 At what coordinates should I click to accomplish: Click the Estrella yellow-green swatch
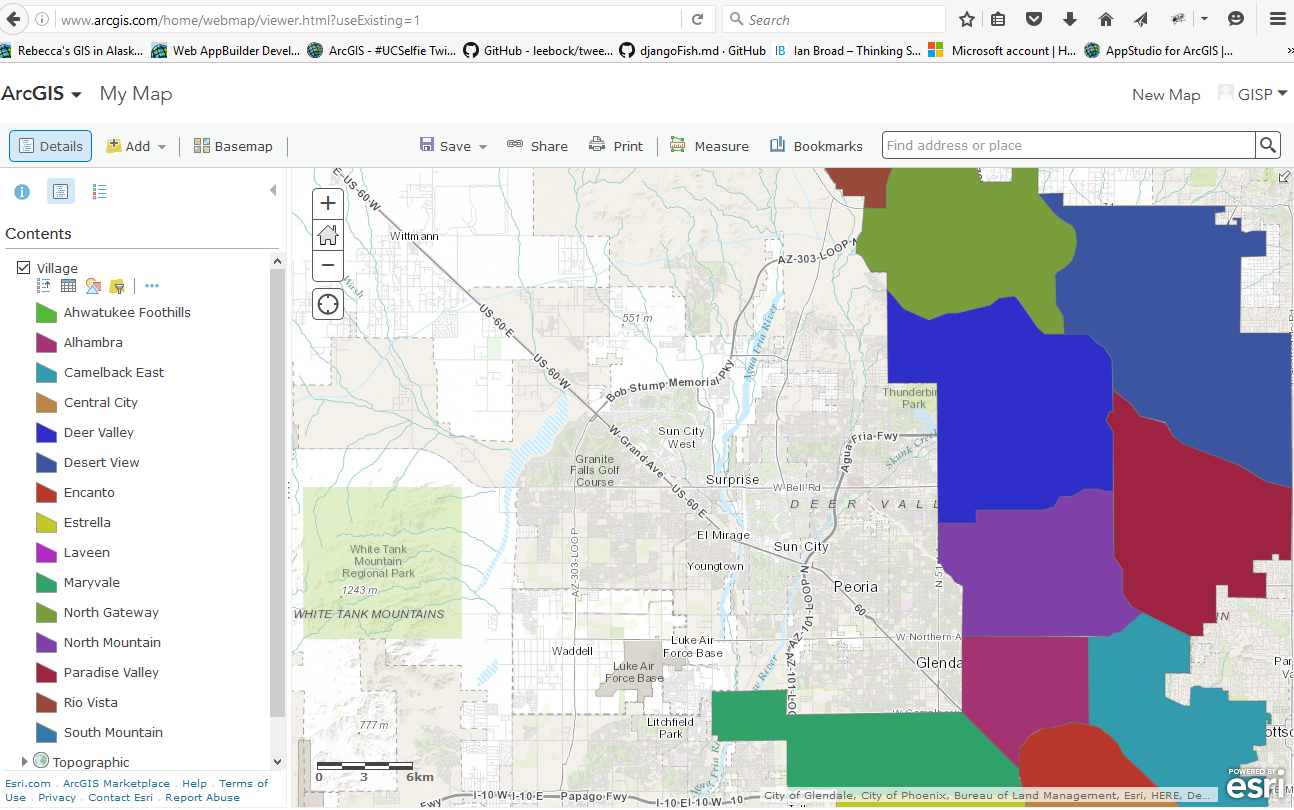point(46,522)
